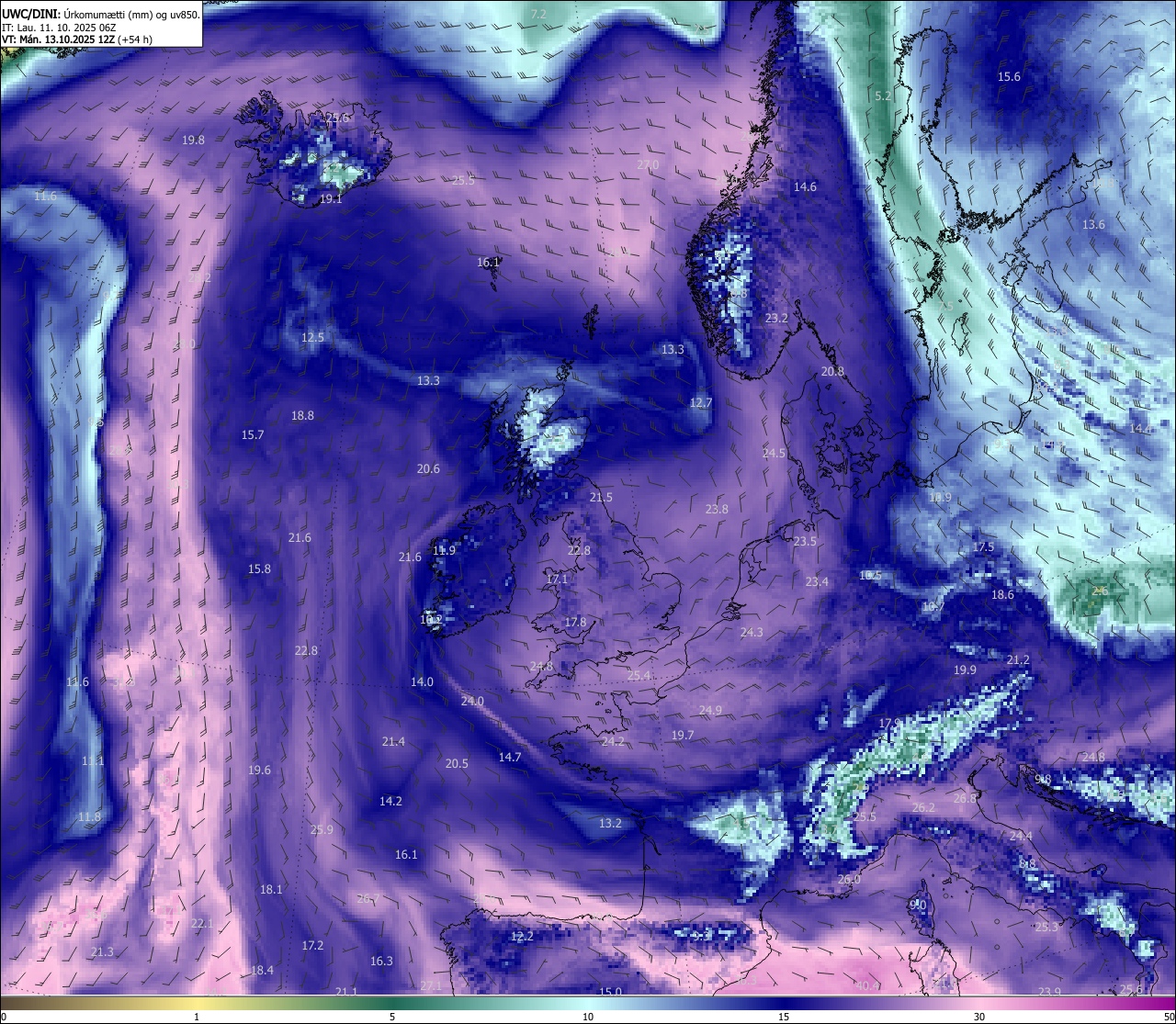Click the 20.6 value label
The height and width of the screenshot is (1024, 1176).
428,468
